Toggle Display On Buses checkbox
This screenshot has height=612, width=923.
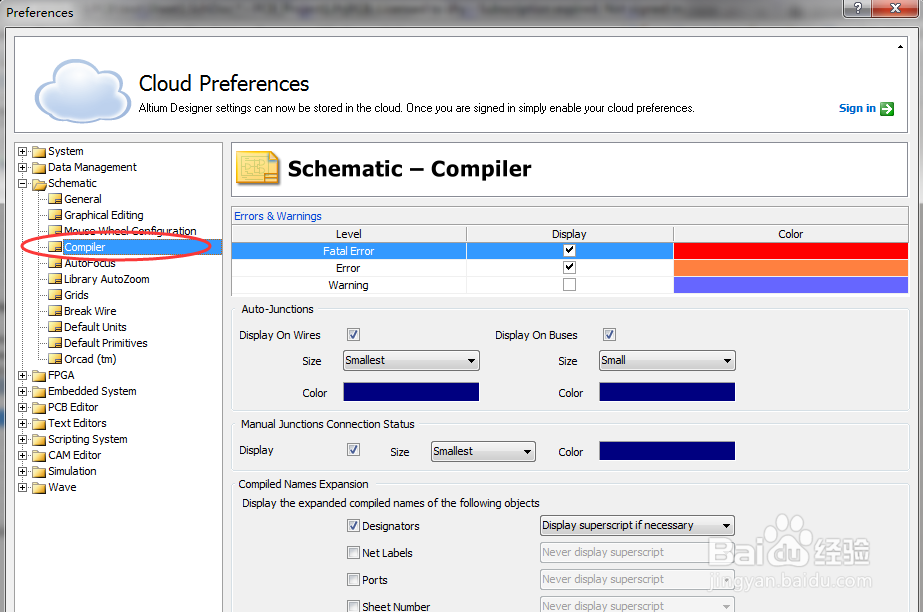pos(609,334)
